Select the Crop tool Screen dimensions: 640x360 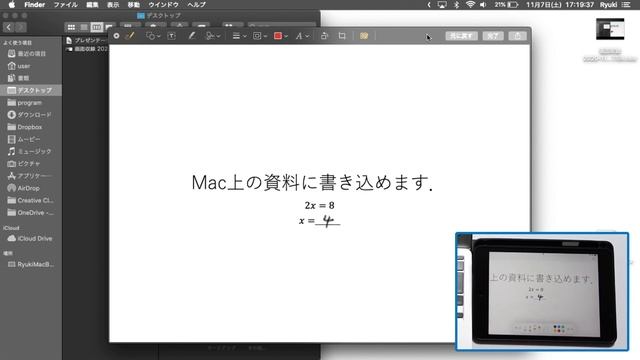pyautogui.click(x=342, y=36)
